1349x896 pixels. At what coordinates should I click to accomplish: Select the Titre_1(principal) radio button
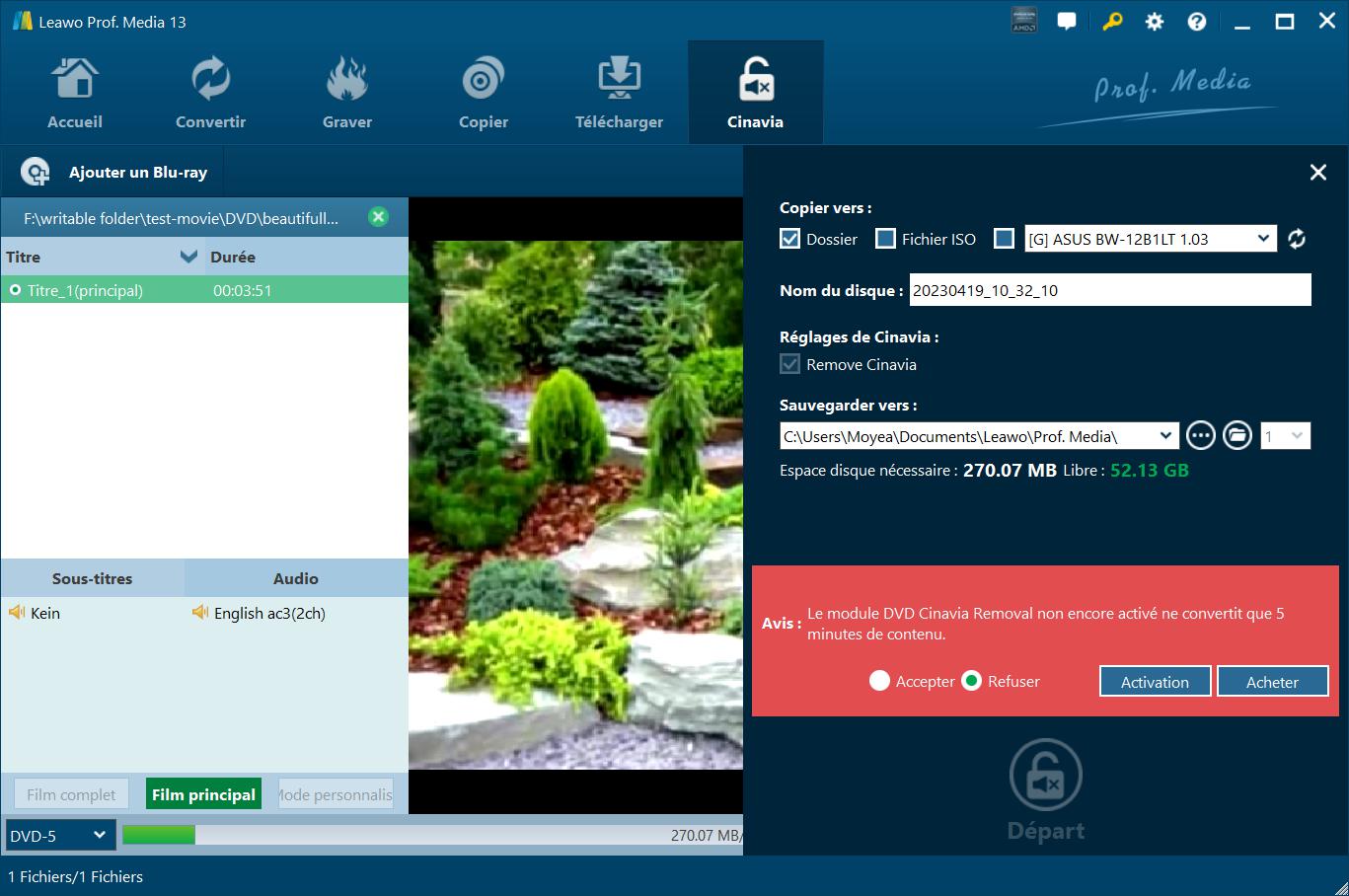point(15,290)
